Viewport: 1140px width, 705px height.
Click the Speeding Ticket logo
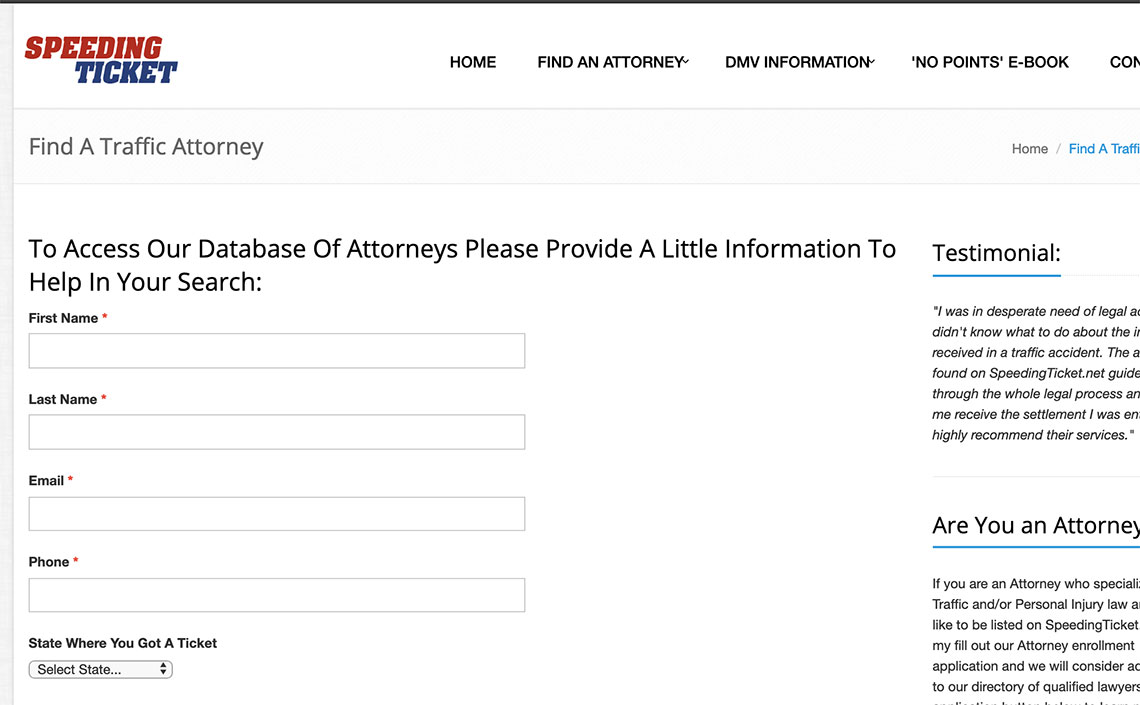[101, 60]
